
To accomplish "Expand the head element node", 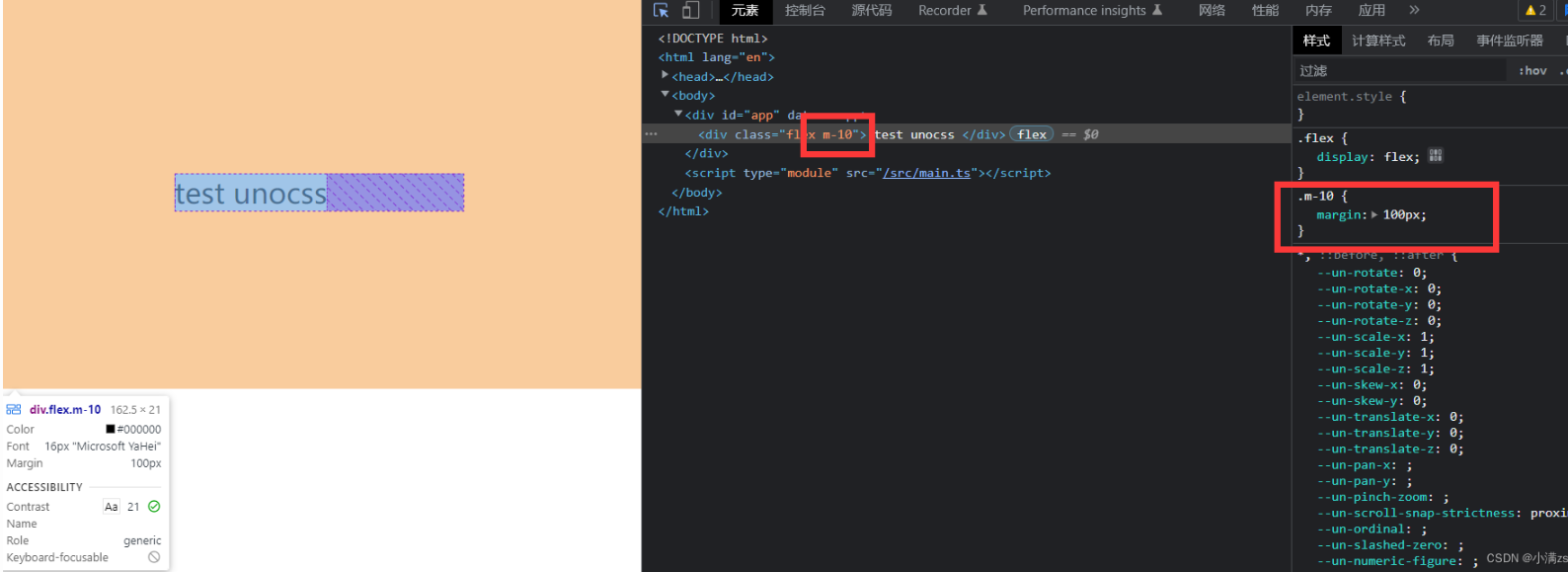I will (666, 76).
